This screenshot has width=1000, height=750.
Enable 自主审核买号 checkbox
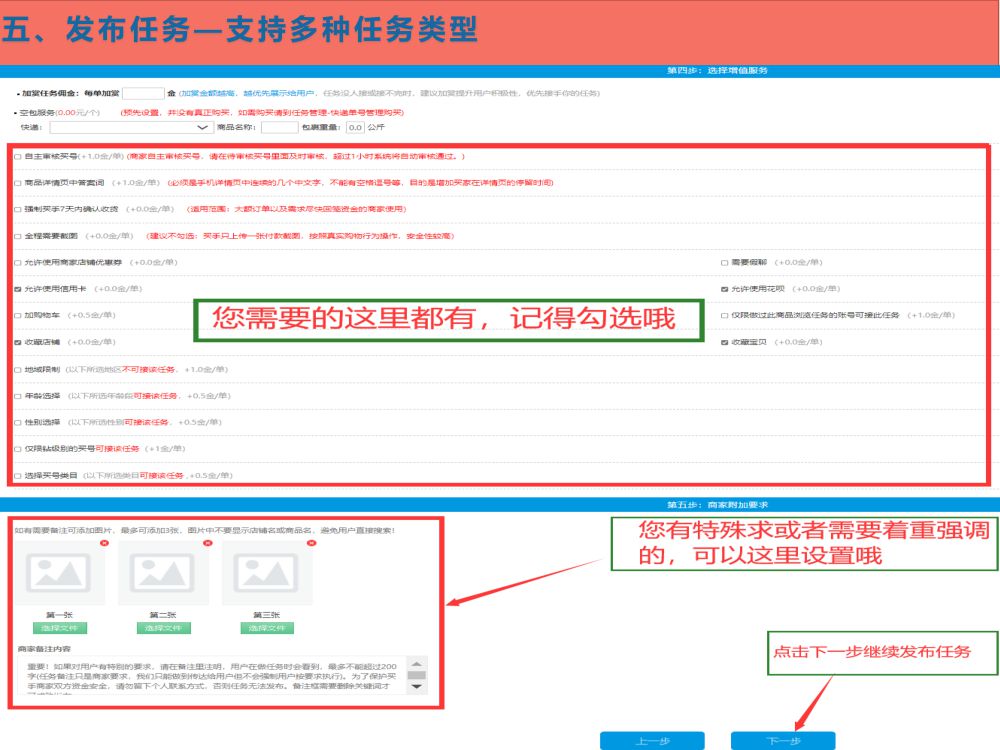point(18,156)
